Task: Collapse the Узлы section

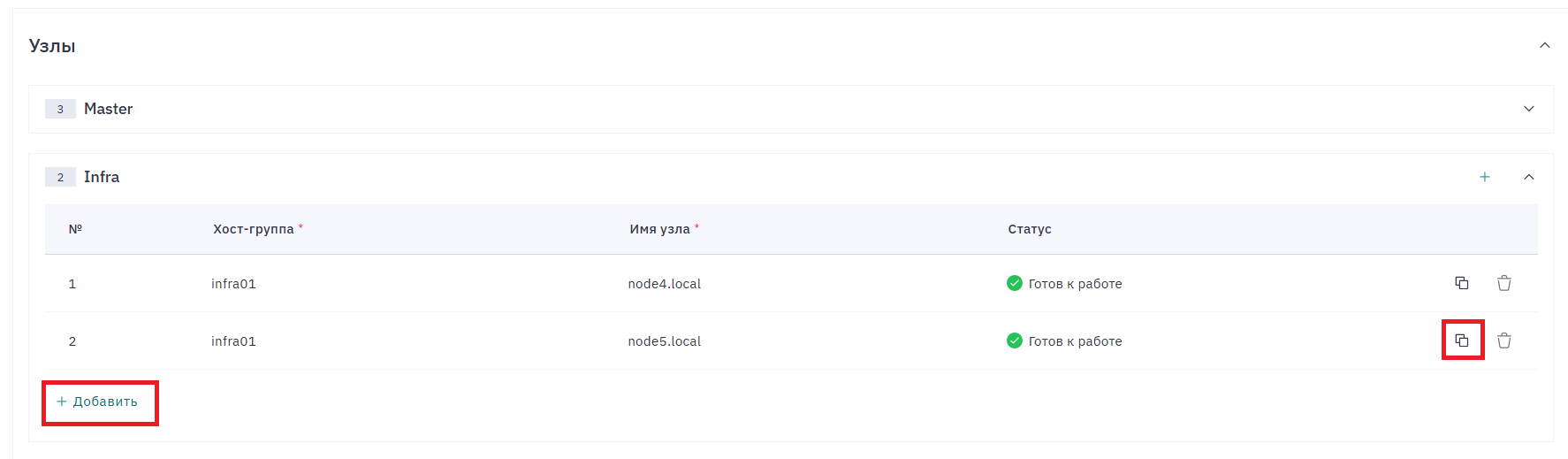Action: pyautogui.click(x=1545, y=45)
